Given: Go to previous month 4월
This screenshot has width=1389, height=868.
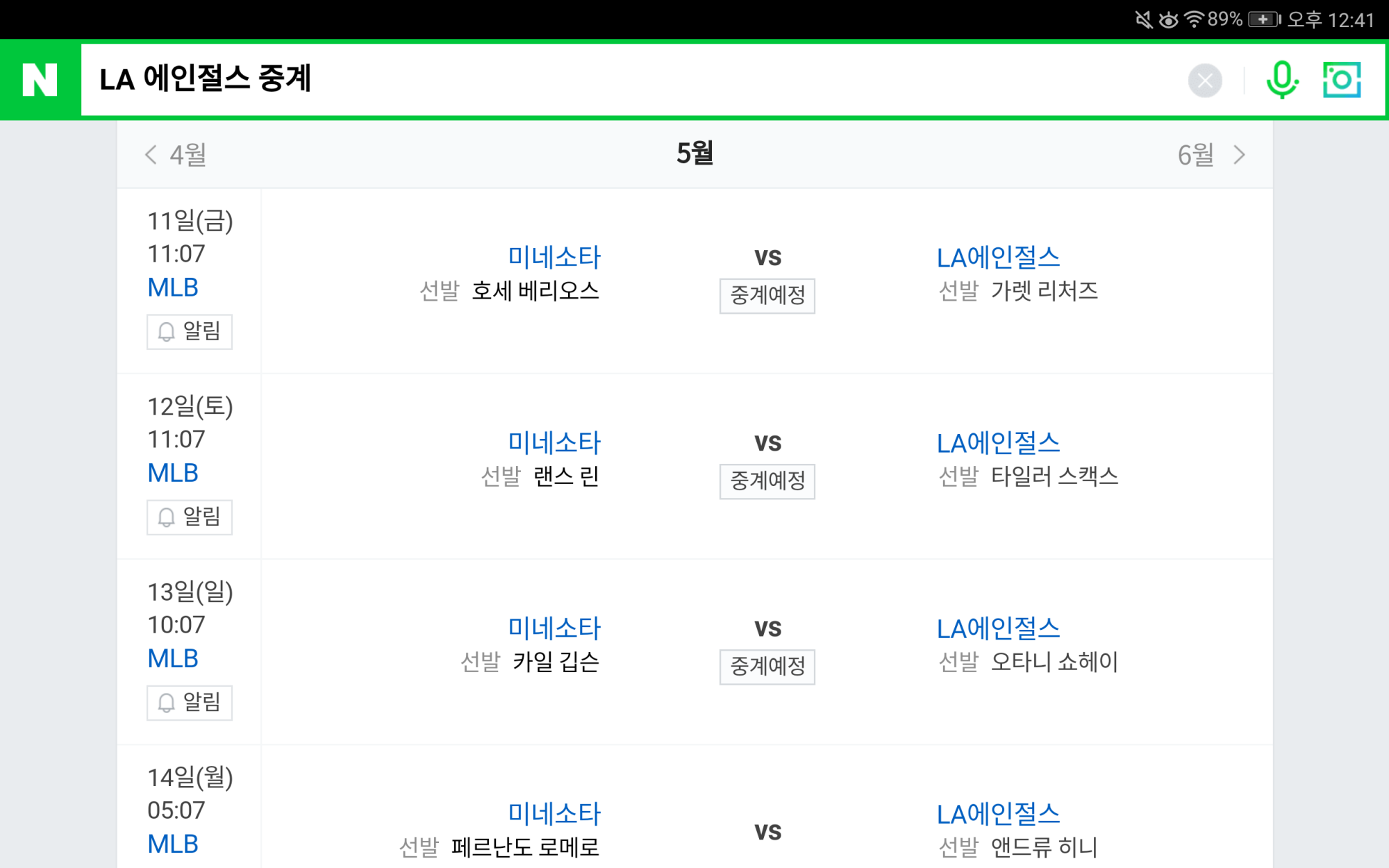Looking at the screenshot, I should tap(175, 154).
